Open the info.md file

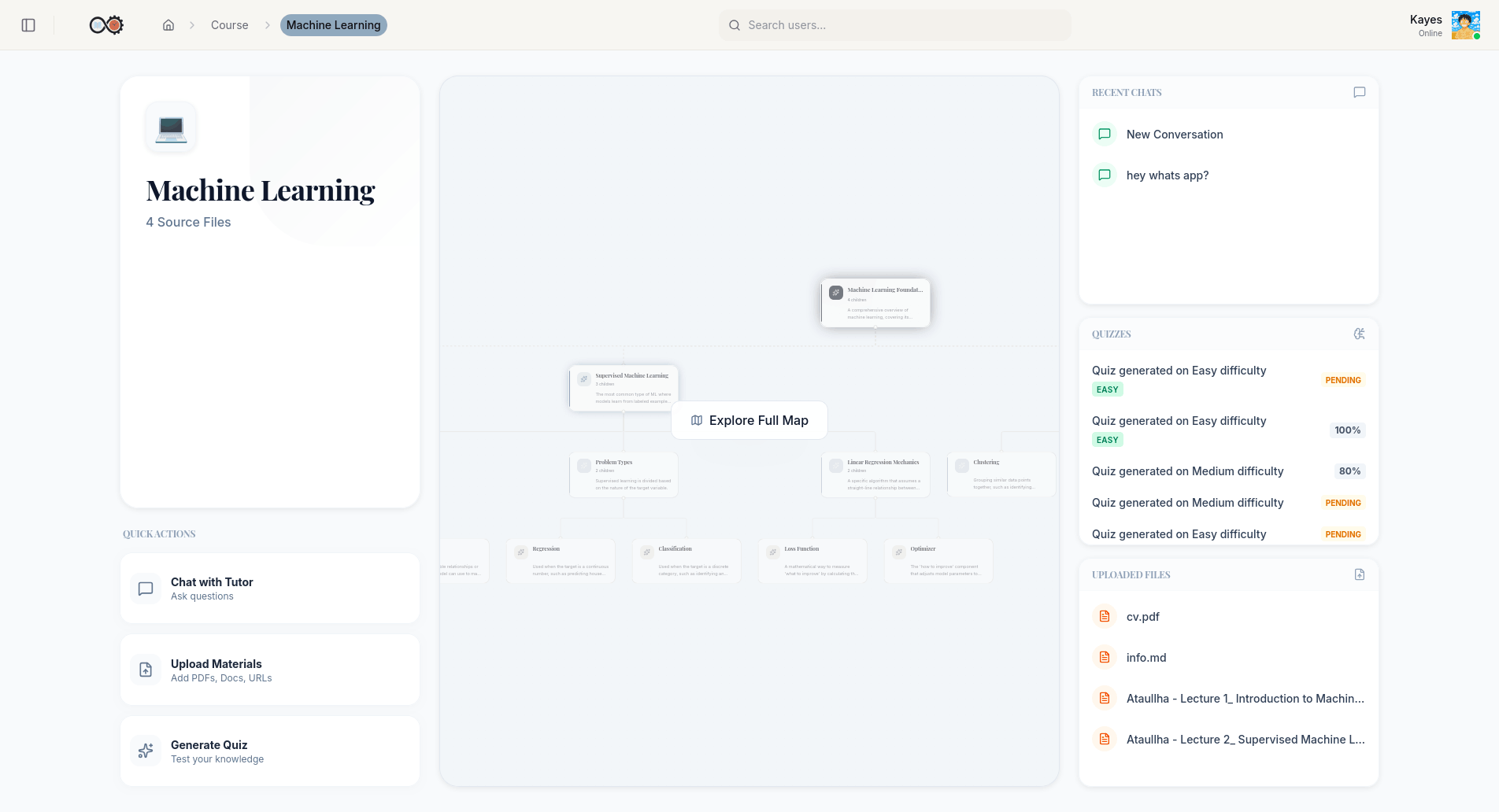tap(1228, 658)
